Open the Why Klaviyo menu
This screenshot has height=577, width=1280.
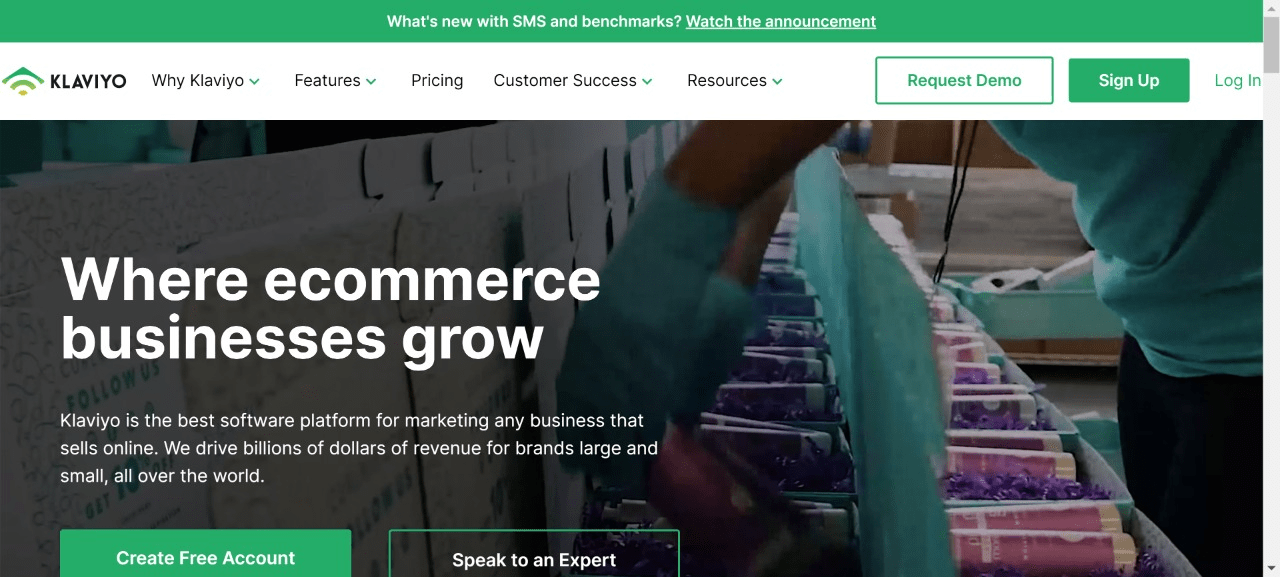click(198, 81)
